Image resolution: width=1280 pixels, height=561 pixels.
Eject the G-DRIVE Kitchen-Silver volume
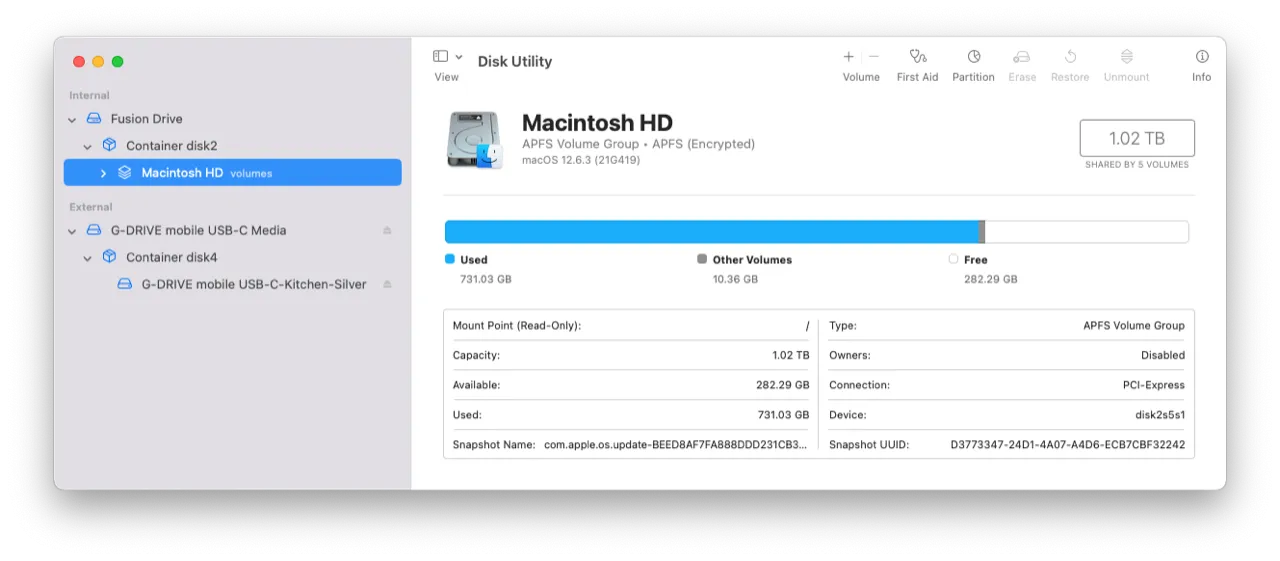pyautogui.click(x=387, y=285)
